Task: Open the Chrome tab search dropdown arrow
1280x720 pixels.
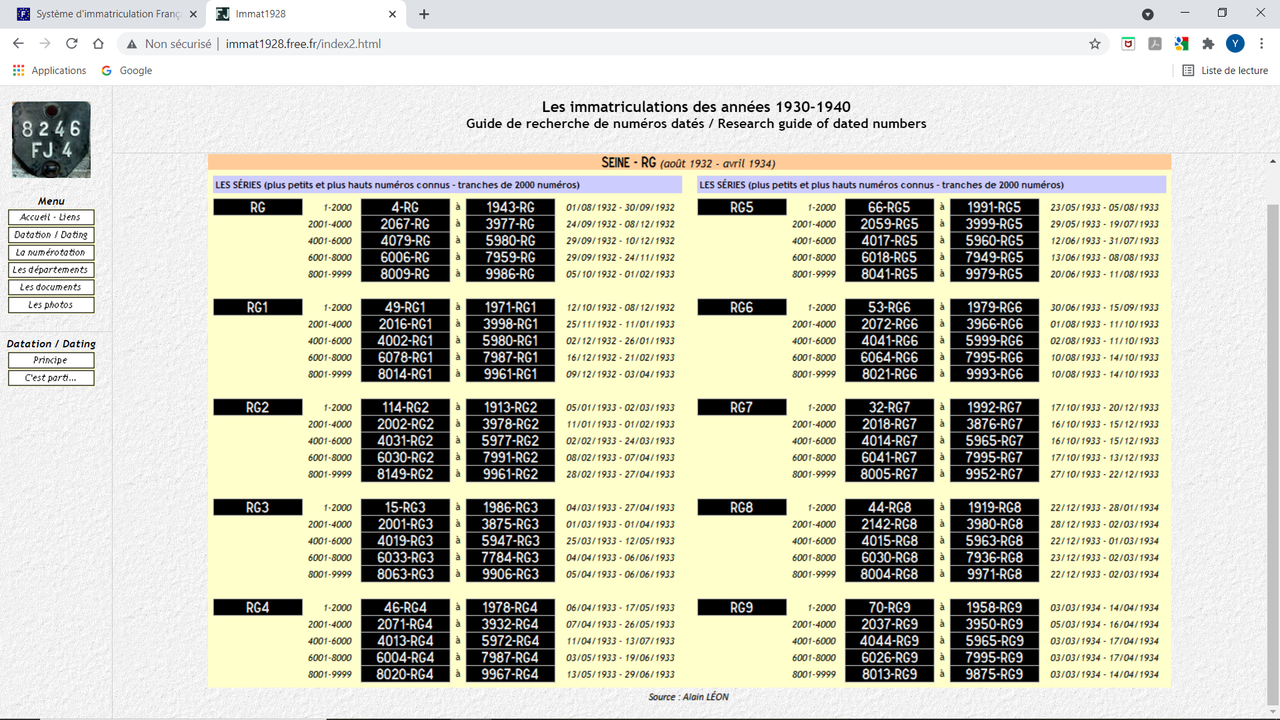Action: (1148, 14)
